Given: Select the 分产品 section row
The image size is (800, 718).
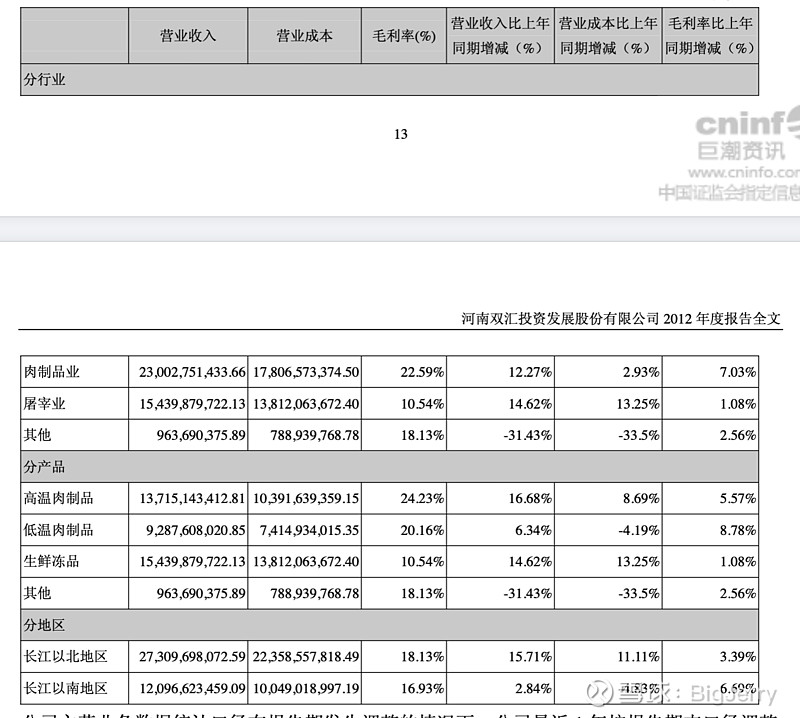Looking at the screenshot, I should coord(389,466).
